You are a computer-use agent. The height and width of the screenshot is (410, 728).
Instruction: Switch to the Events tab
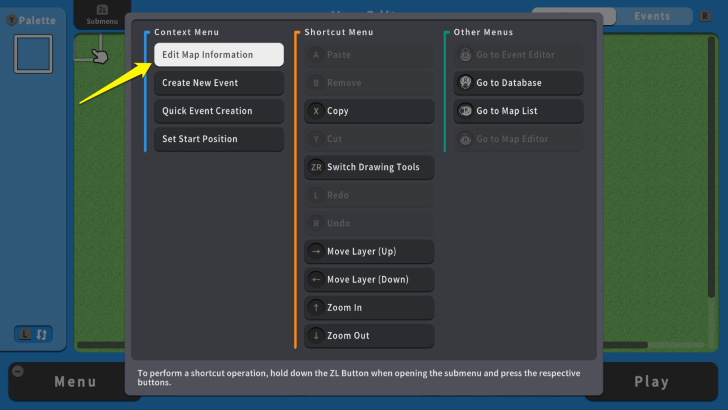tap(654, 16)
